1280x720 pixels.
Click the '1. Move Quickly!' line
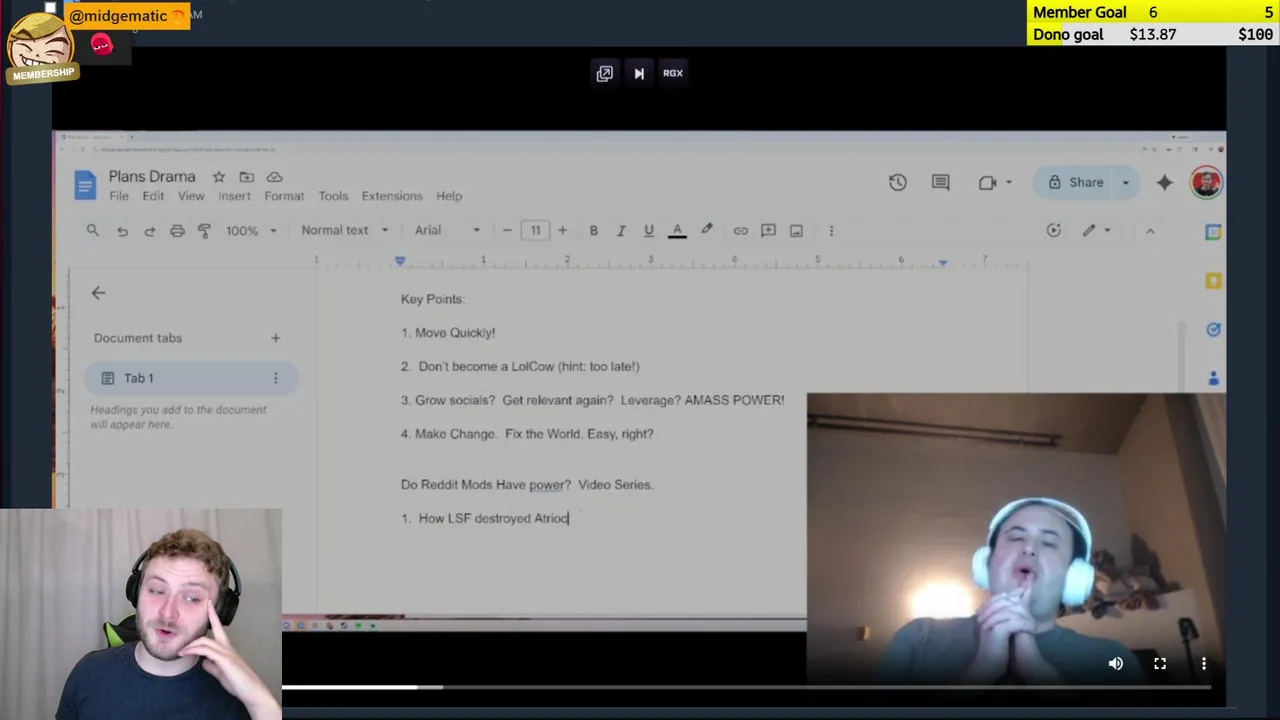(x=448, y=332)
